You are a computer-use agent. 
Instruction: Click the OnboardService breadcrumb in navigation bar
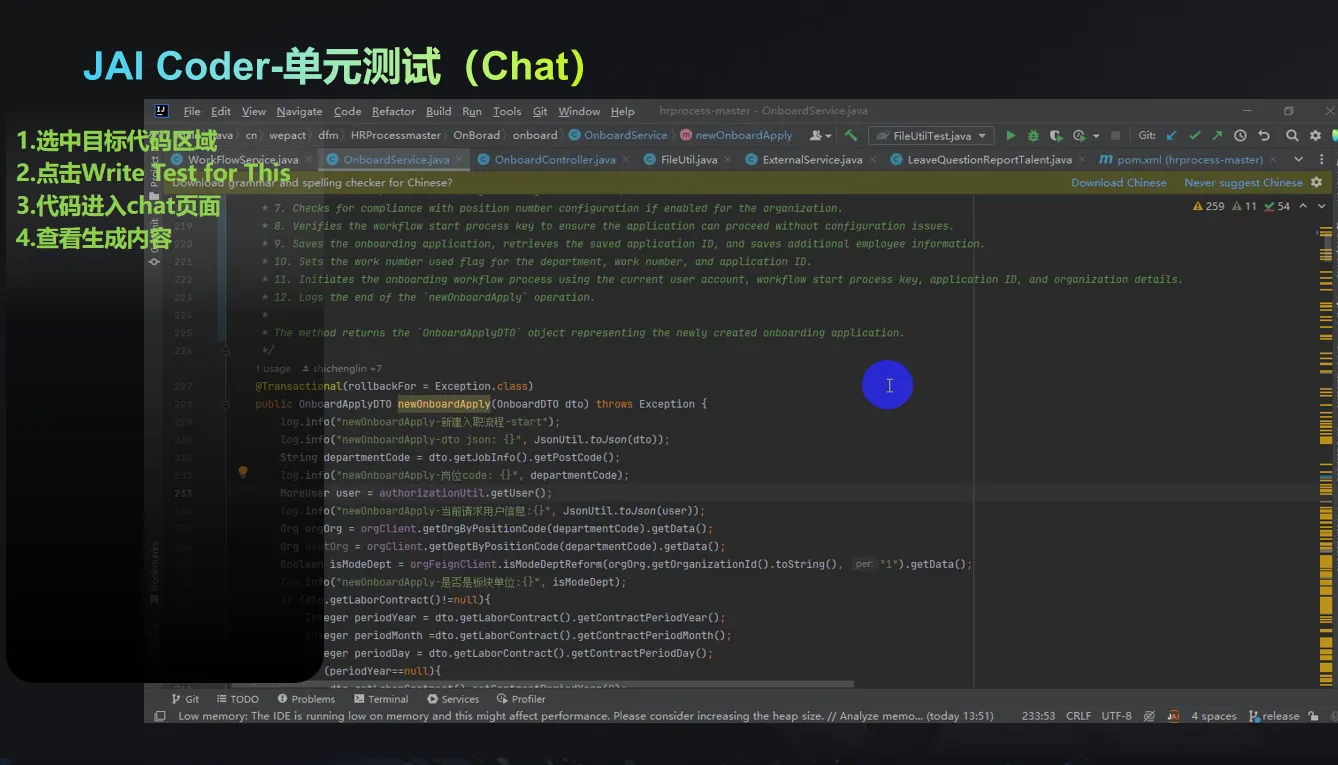[618, 135]
